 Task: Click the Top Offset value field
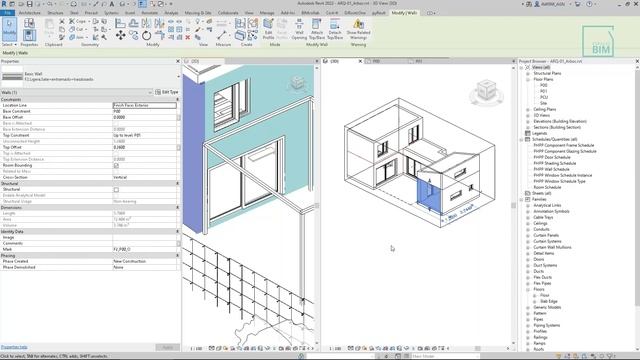tap(144, 147)
